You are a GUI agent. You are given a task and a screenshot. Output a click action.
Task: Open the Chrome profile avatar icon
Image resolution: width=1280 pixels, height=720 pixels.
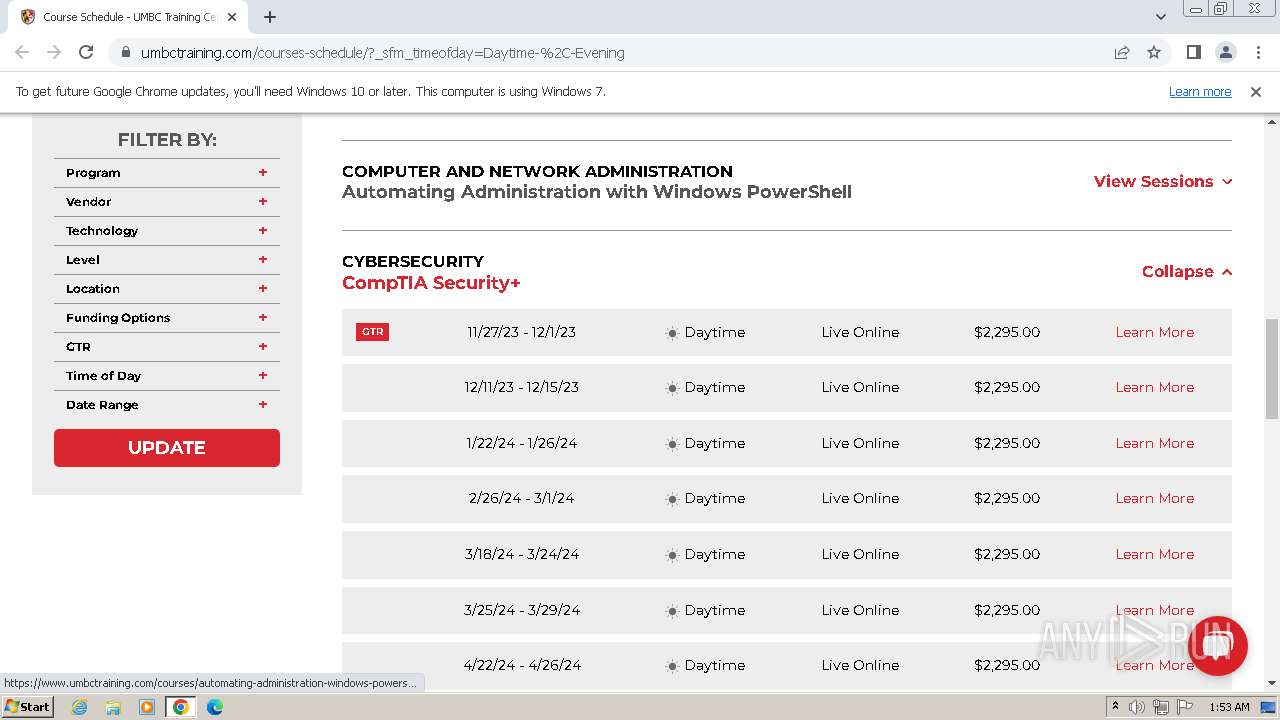(1225, 53)
